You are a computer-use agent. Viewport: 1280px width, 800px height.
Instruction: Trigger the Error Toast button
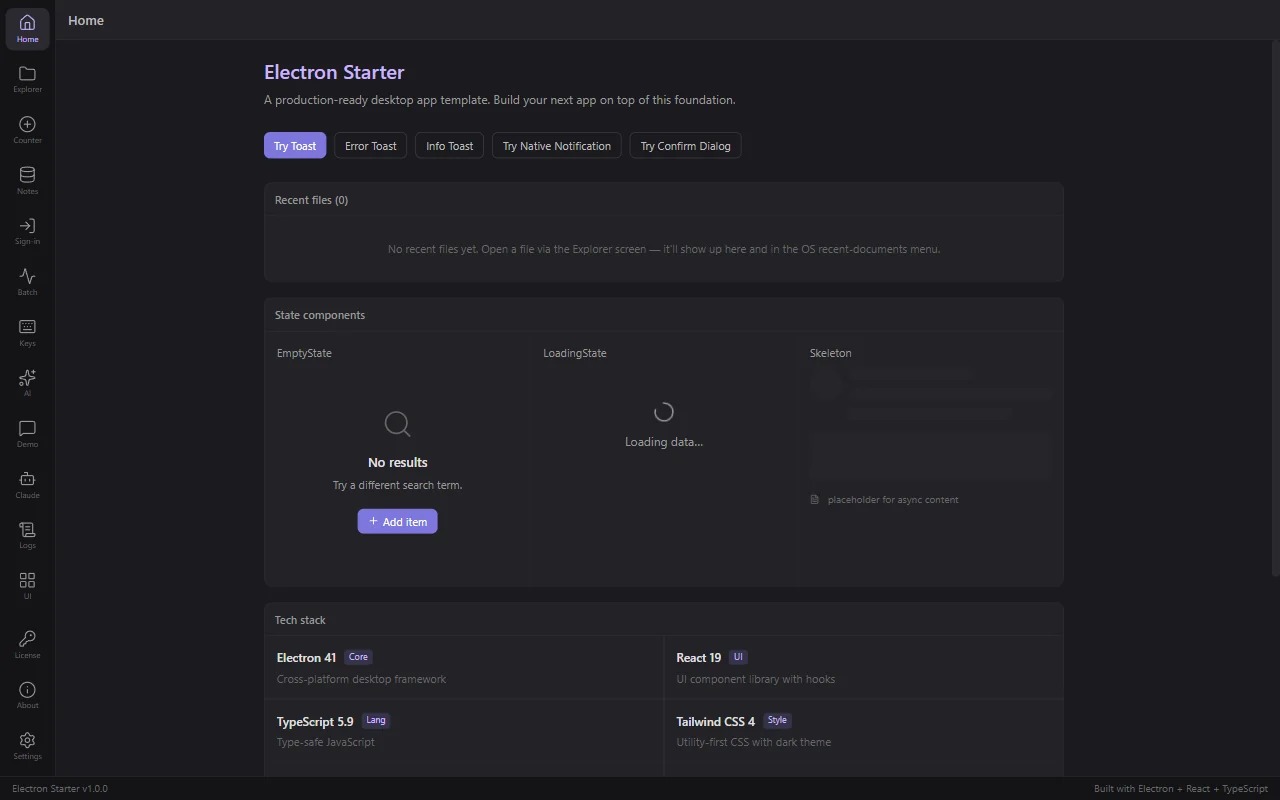coord(371,146)
